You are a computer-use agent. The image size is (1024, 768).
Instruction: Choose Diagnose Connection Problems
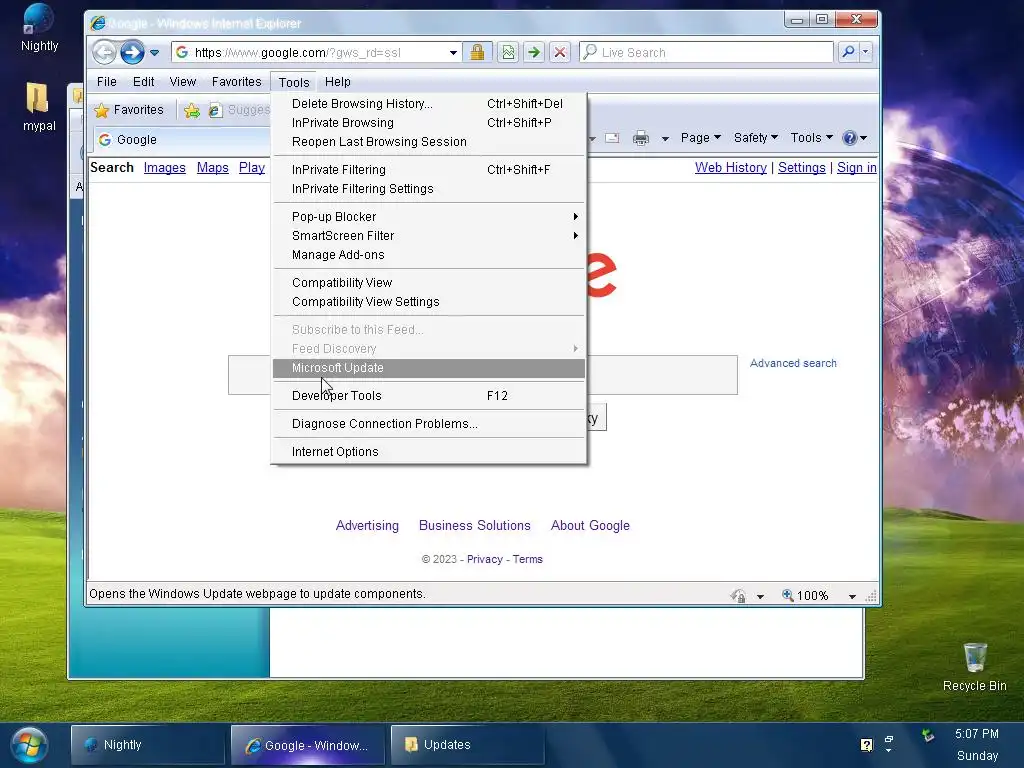[x=428, y=423]
